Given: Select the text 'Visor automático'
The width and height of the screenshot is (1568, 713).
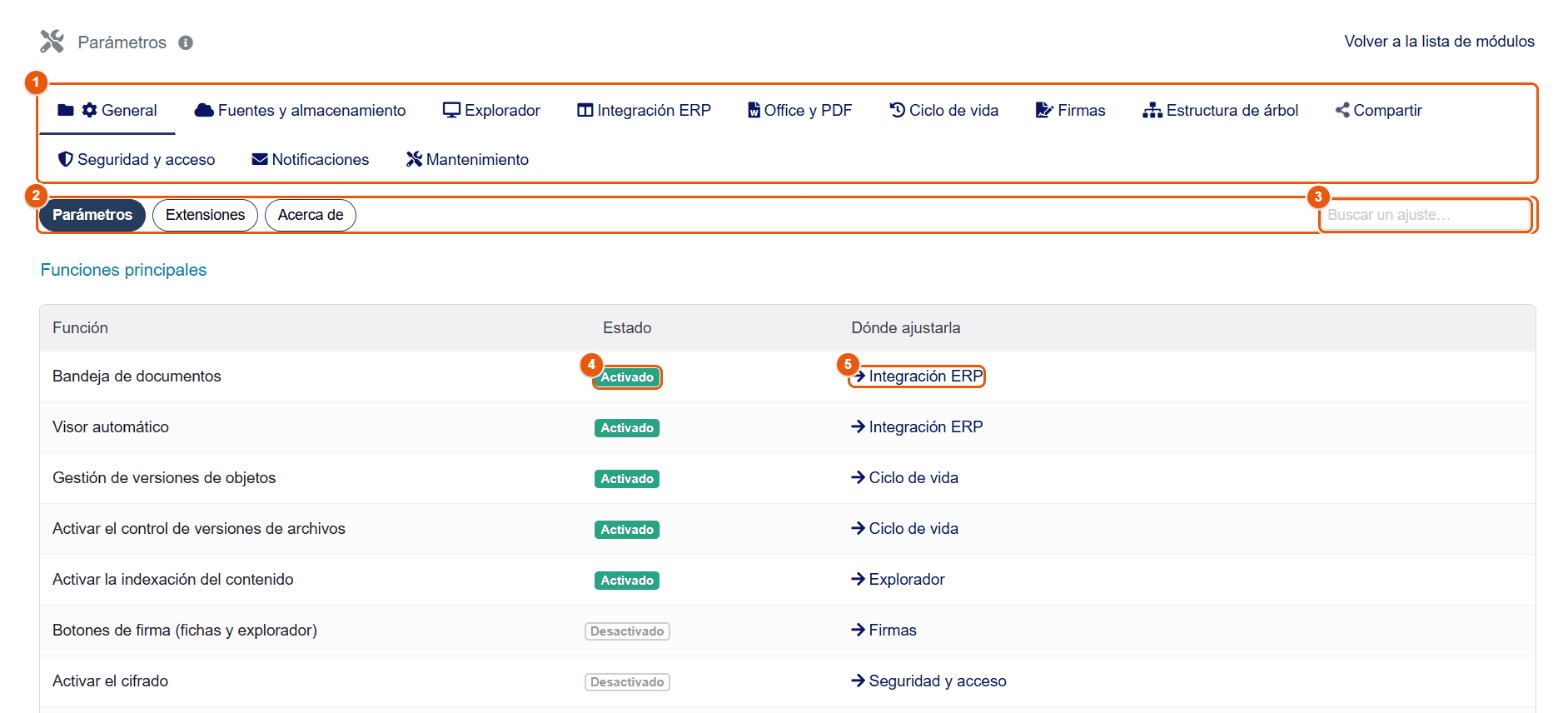Looking at the screenshot, I should [110, 428].
